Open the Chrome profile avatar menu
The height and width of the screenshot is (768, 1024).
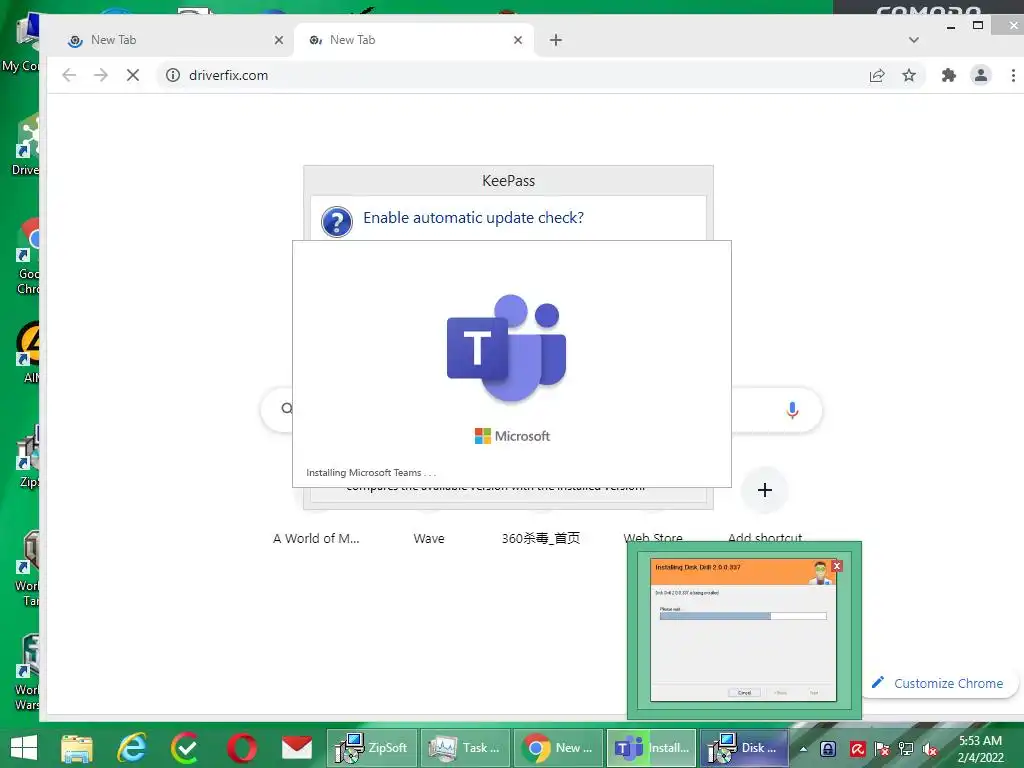(x=980, y=76)
